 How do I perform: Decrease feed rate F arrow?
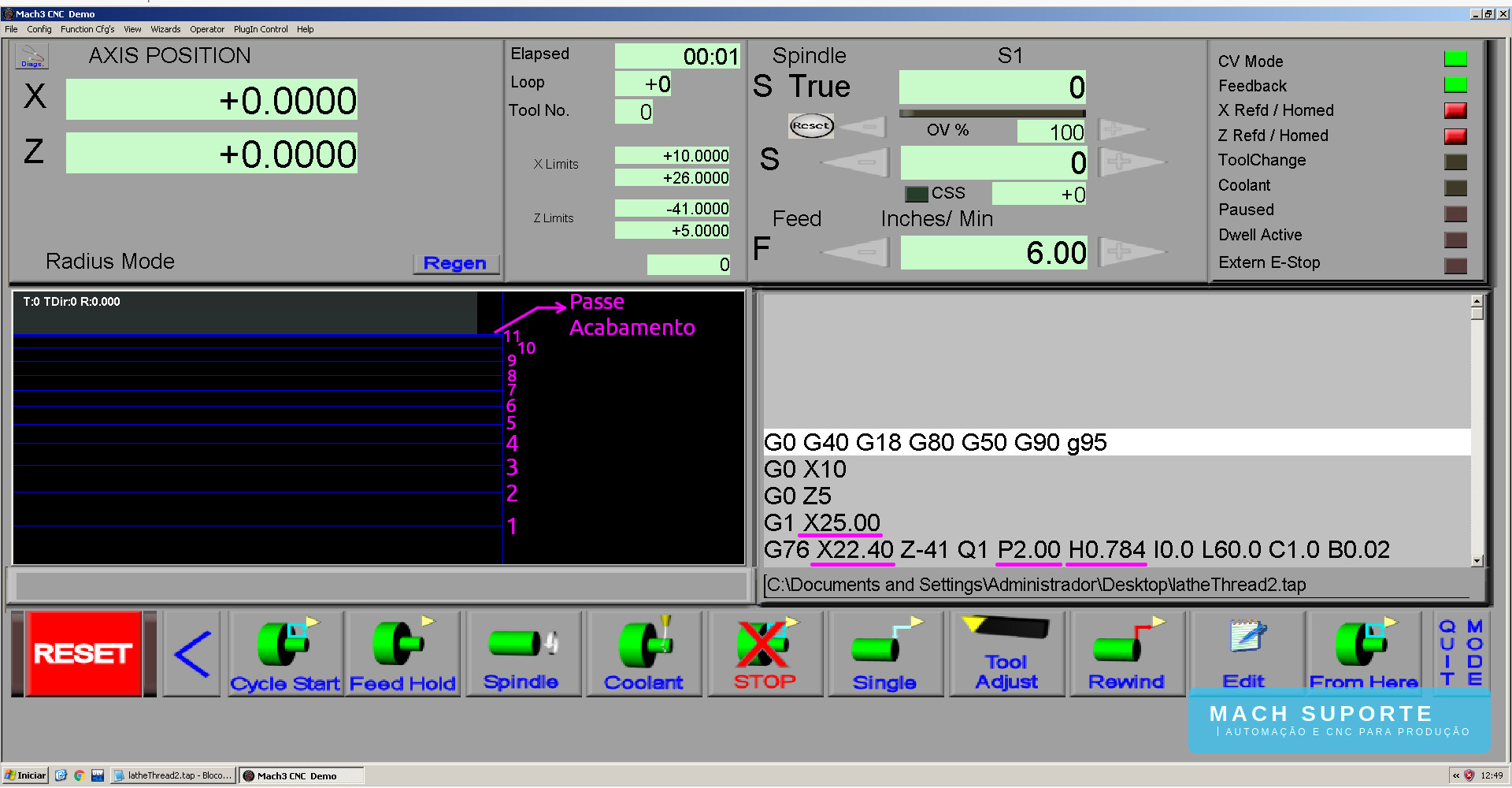point(856,252)
